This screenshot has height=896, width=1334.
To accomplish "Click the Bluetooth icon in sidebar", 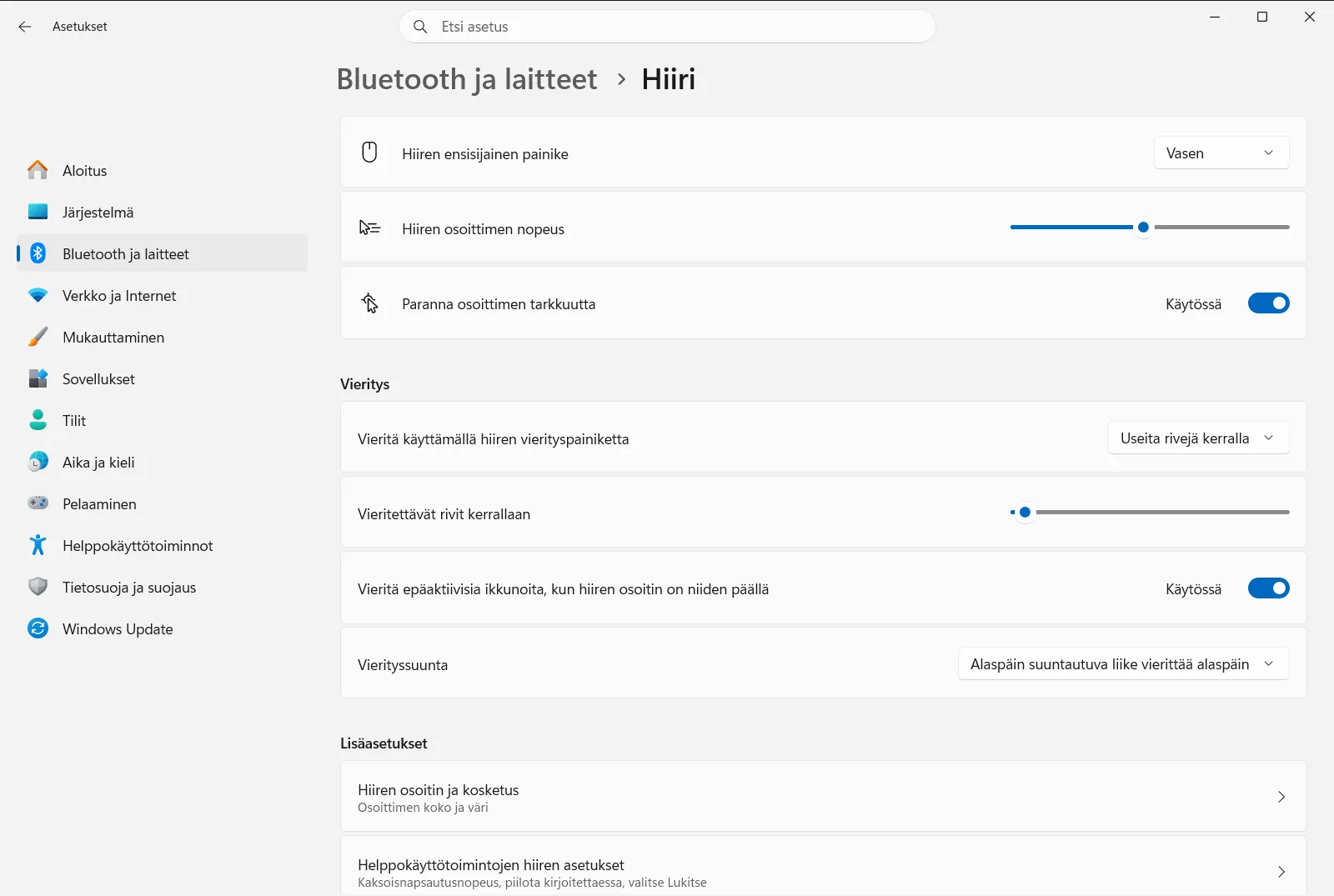I will (x=38, y=253).
